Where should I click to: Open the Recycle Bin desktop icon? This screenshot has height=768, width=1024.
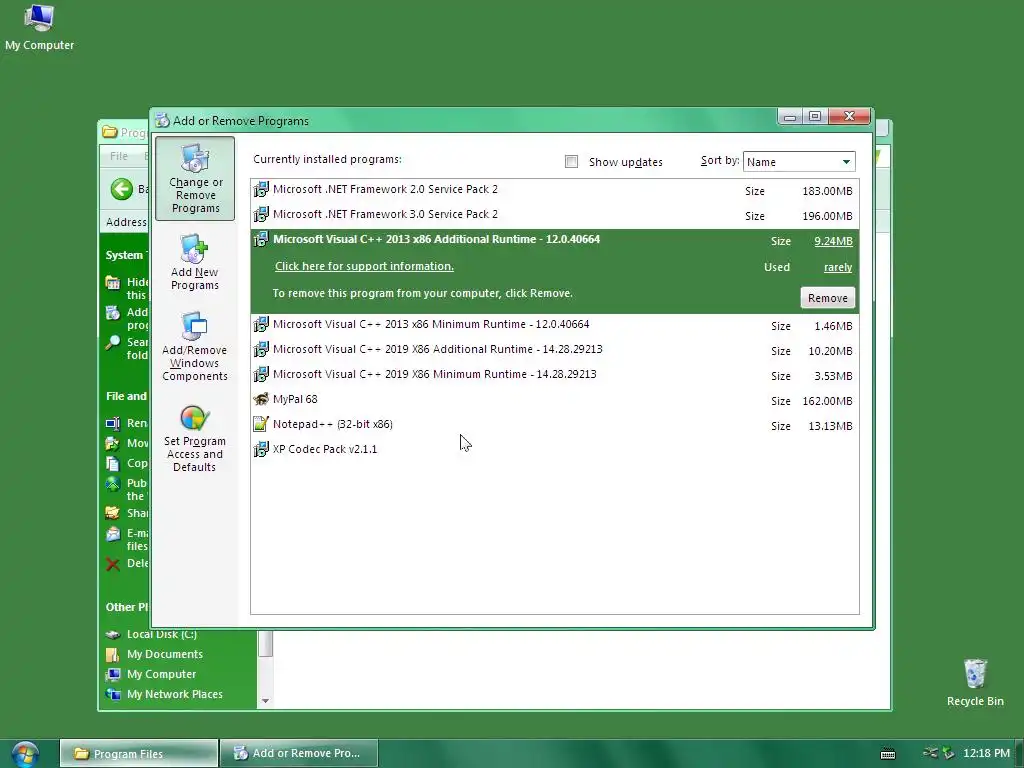(x=975, y=673)
